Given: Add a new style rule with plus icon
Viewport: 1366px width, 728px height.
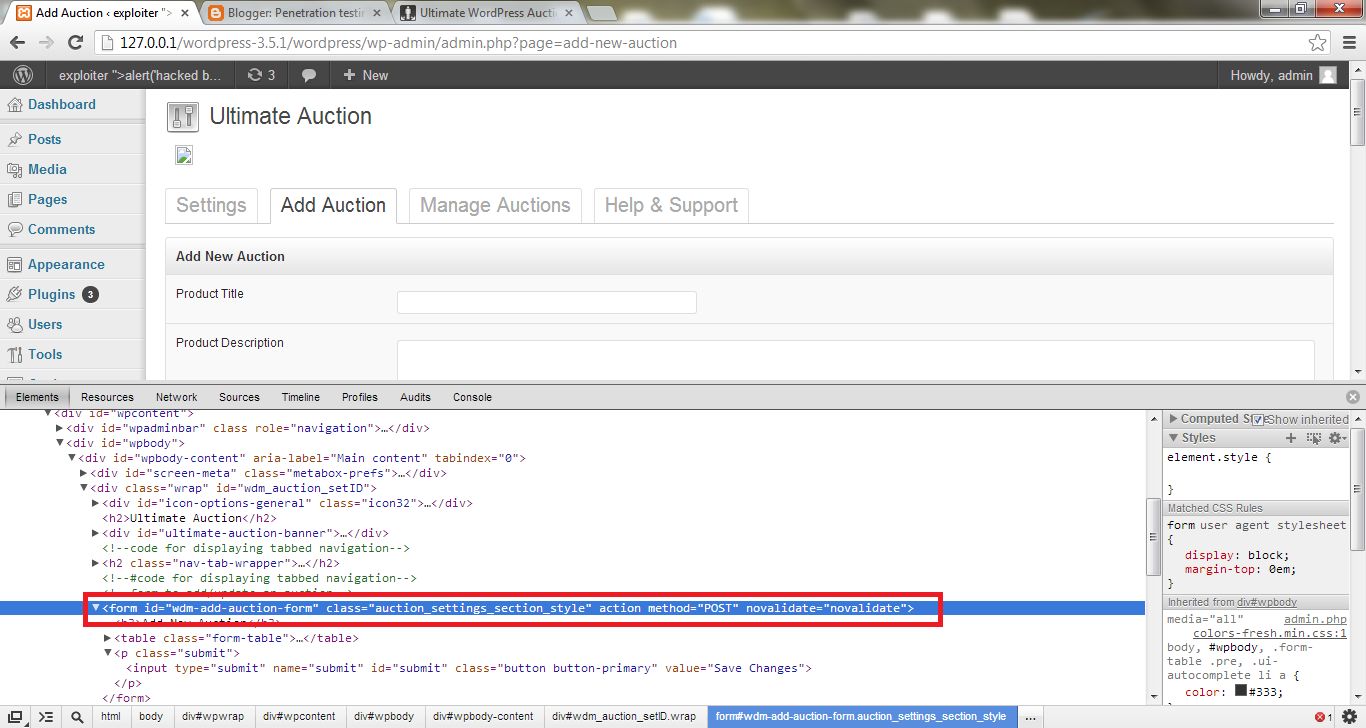Looking at the screenshot, I should click(x=1290, y=438).
